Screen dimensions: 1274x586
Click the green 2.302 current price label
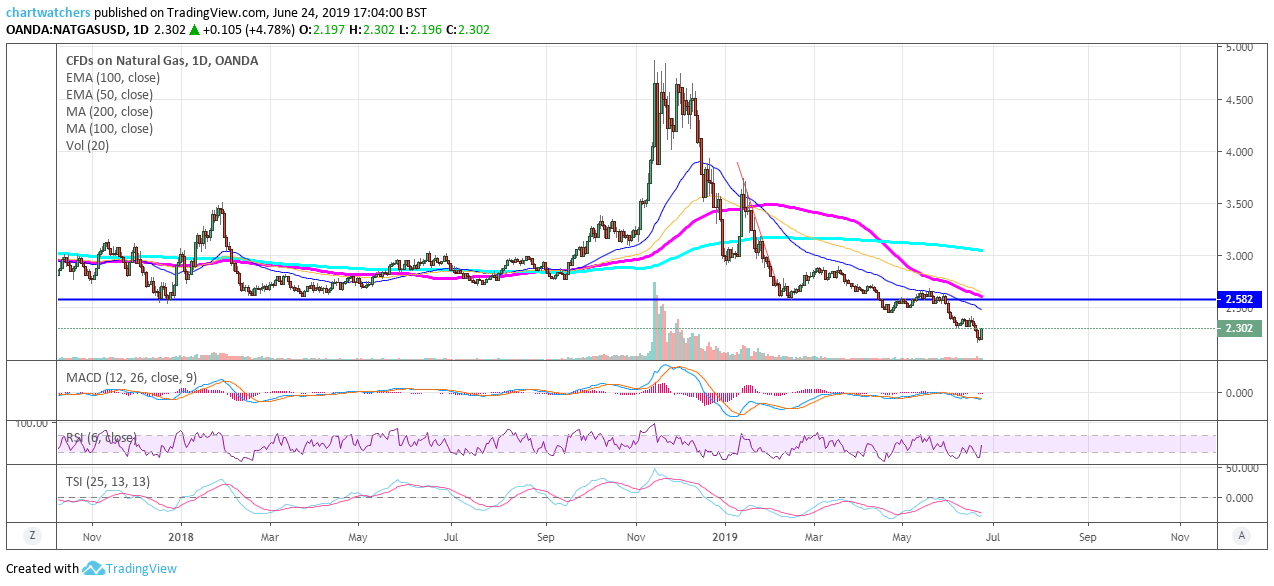1241,328
